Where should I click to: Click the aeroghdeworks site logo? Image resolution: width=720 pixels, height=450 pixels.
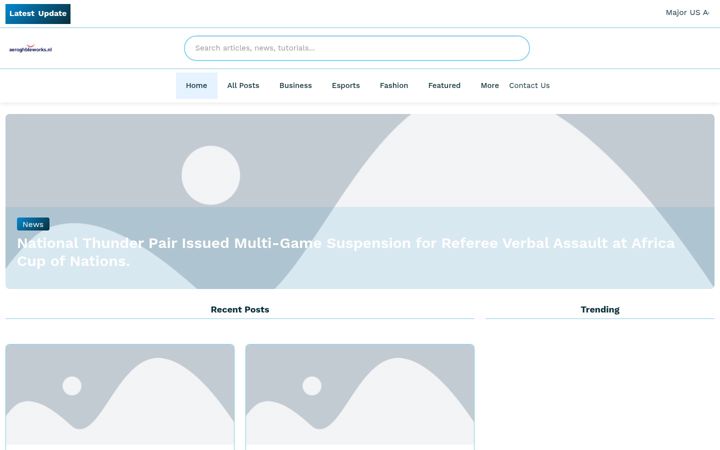[x=30, y=49]
